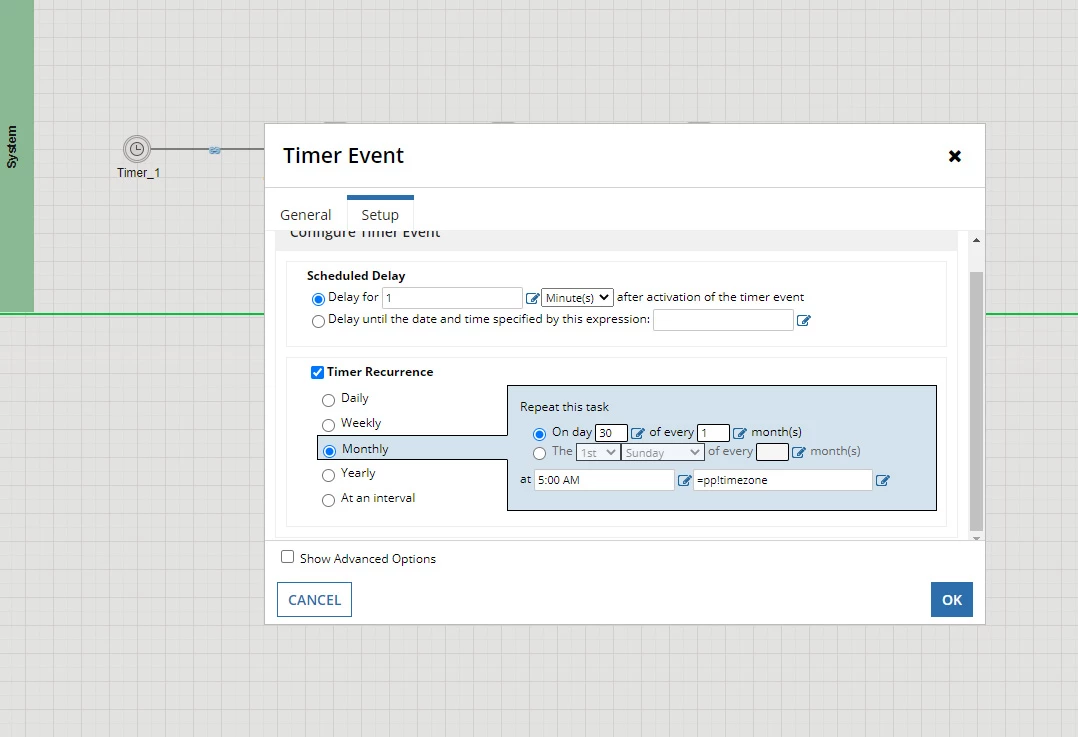Click the Timer_1 label on the canvas
This screenshot has width=1078, height=737.
pyautogui.click(x=138, y=173)
